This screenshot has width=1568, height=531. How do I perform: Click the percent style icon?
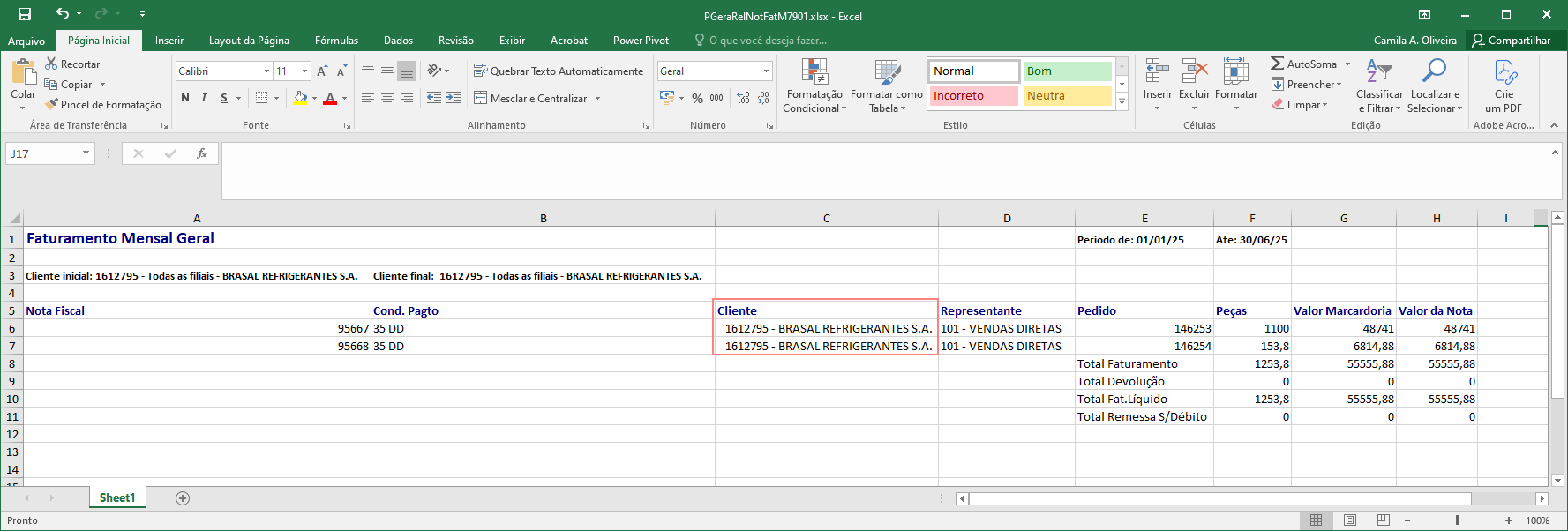tap(697, 98)
